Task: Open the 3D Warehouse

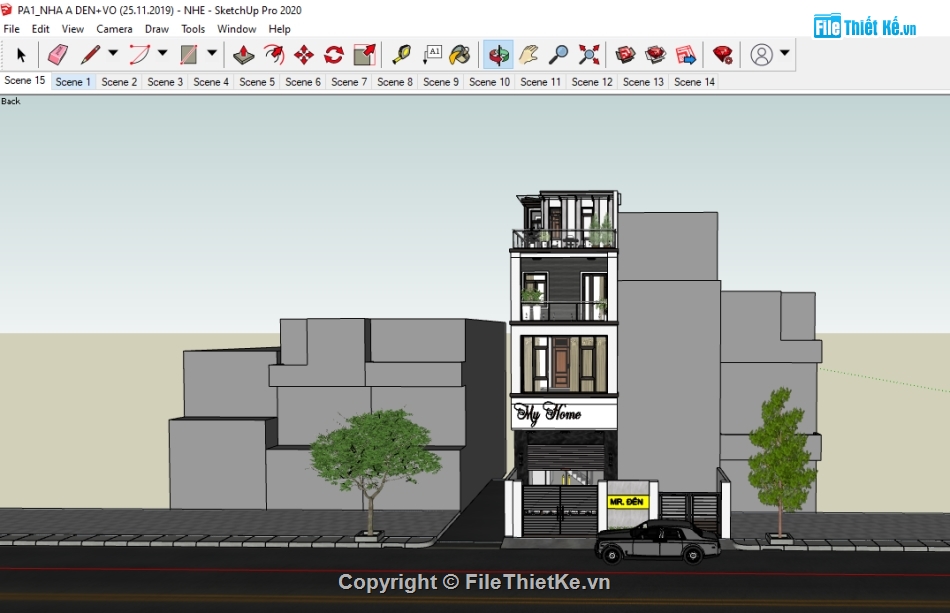Action: point(625,55)
